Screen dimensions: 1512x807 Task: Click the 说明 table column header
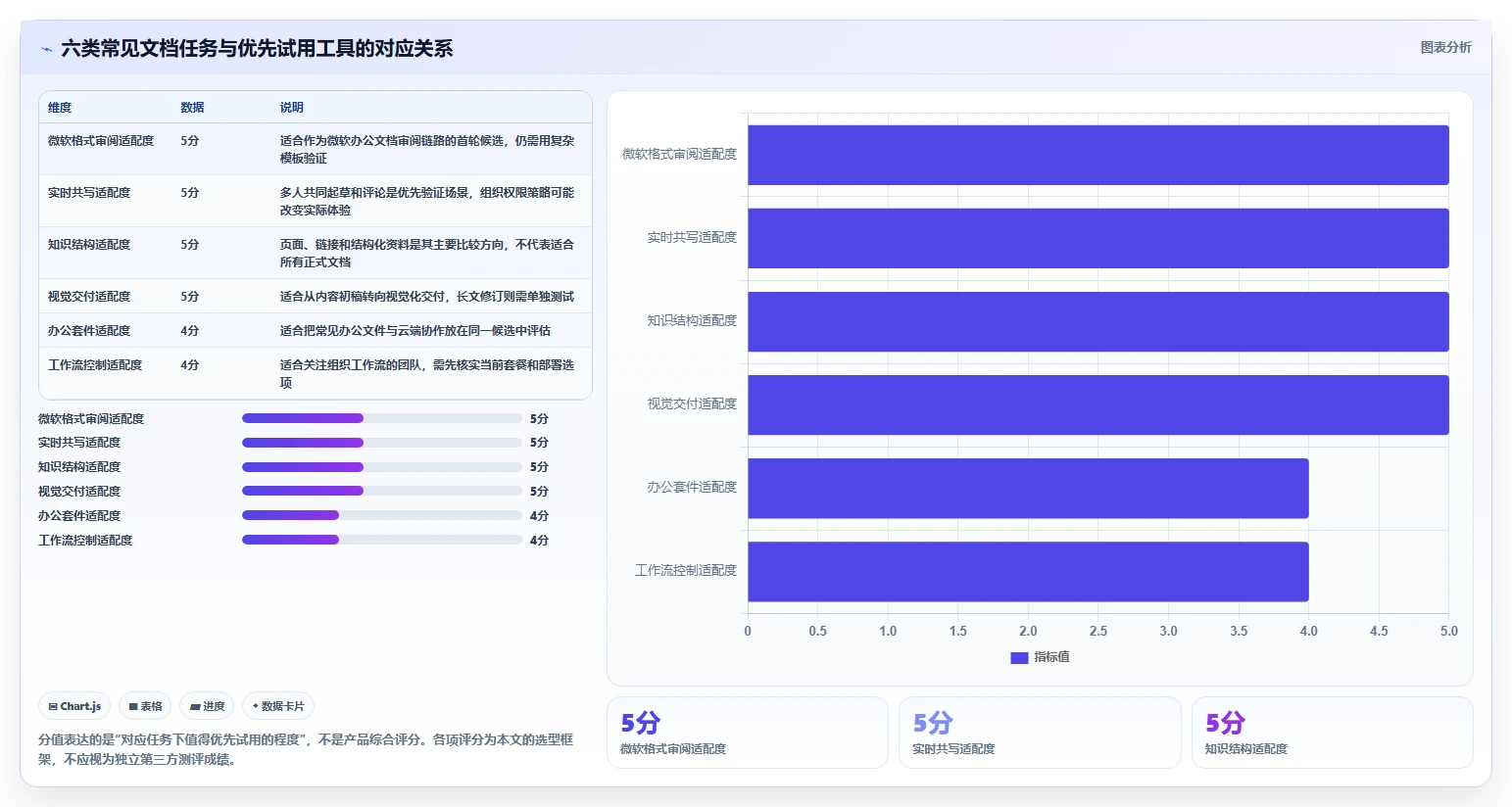pyautogui.click(x=292, y=108)
